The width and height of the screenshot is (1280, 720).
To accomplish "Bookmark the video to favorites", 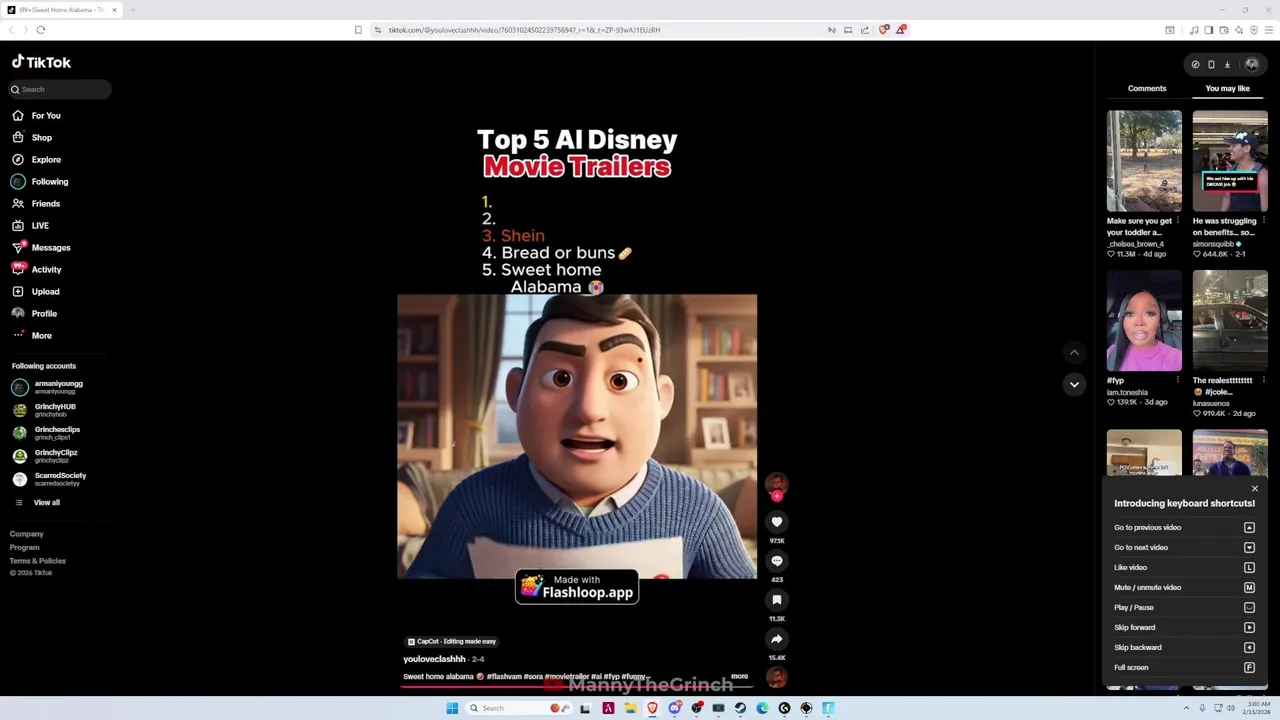I will (x=777, y=600).
